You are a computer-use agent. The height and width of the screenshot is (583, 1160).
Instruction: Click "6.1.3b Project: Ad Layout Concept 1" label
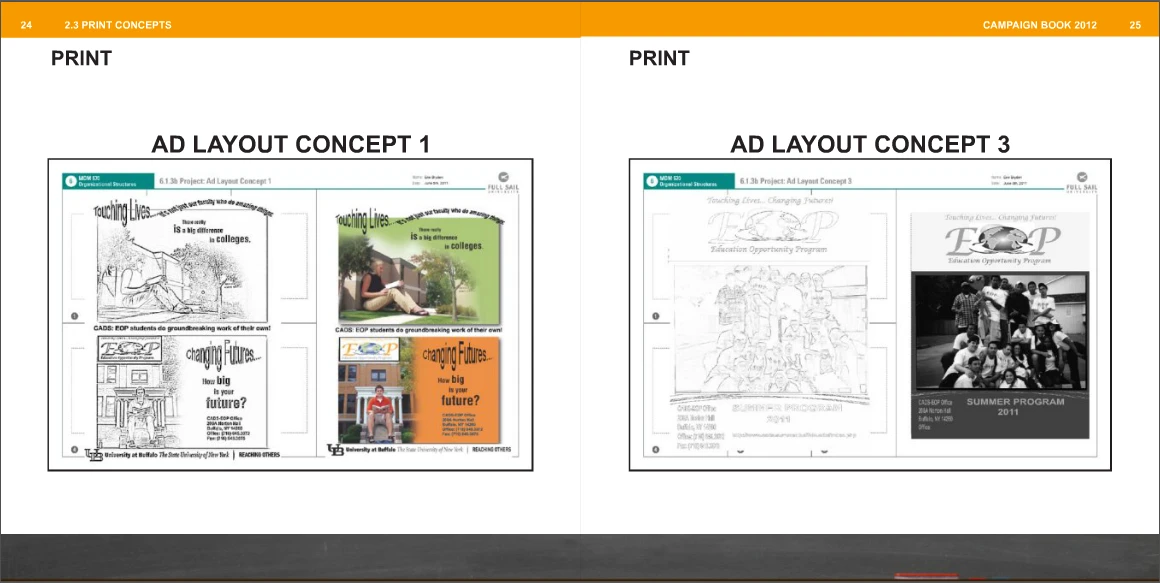tap(215, 181)
